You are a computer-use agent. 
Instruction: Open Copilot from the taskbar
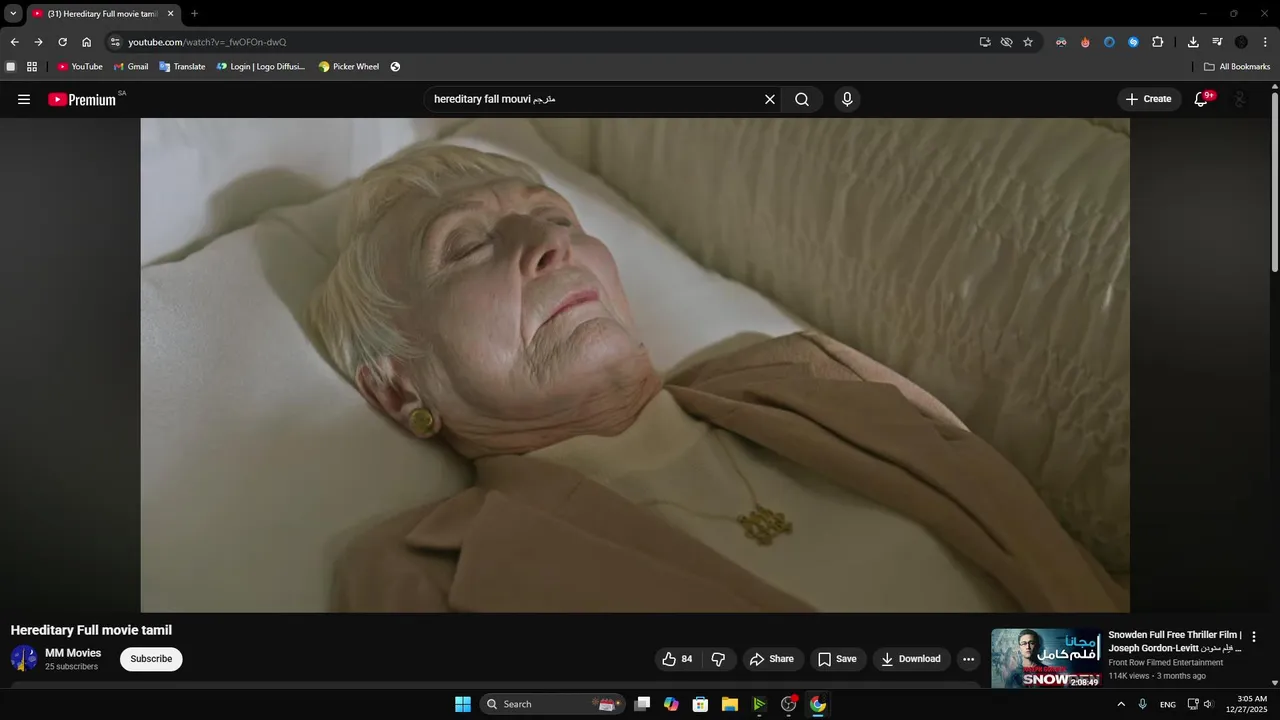pyautogui.click(x=671, y=704)
